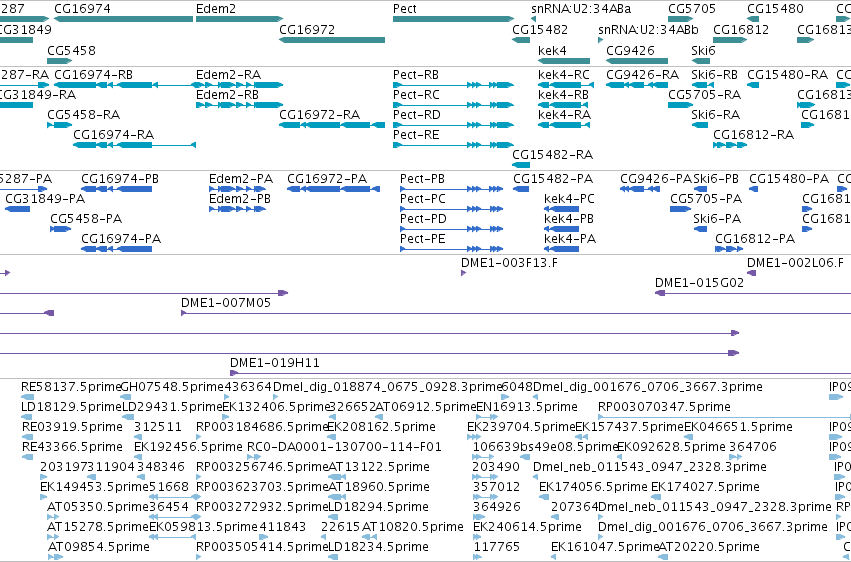The width and height of the screenshot is (851, 562).
Task: Open EST label RE43366.5prime
Action: click(72, 447)
